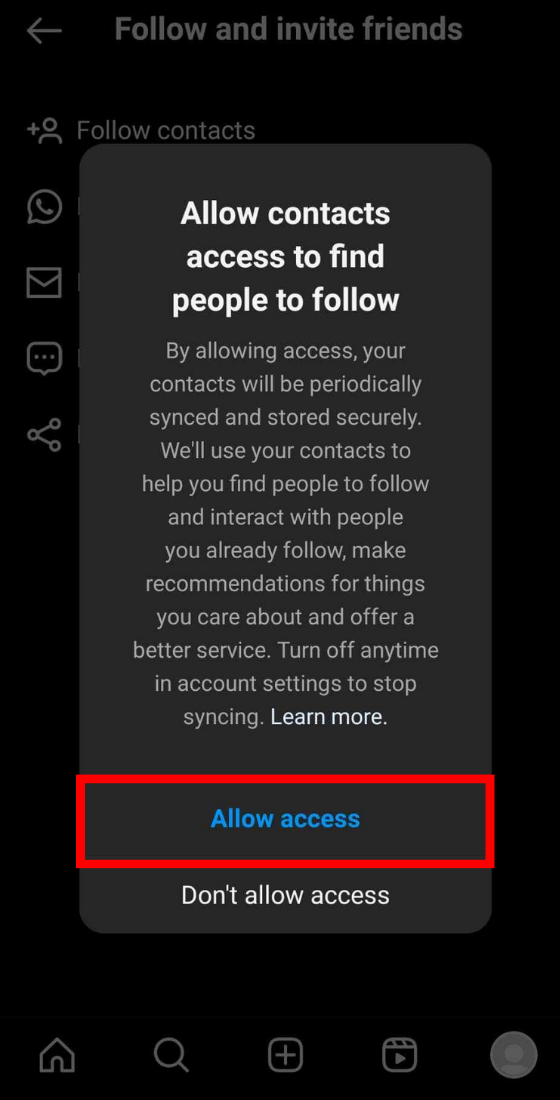Viewport: 560px width, 1100px height.
Task: Tap the email envelope invite icon
Action: (x=44, y=282)
